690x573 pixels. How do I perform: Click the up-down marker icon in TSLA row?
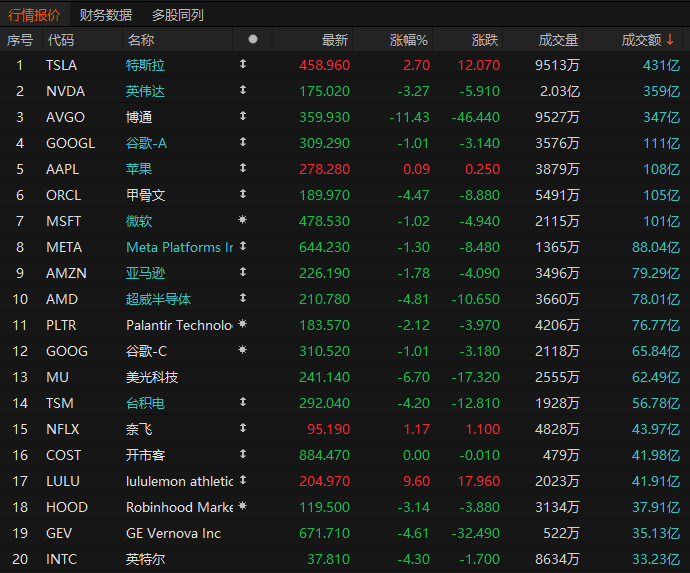(x=242, y=64)
